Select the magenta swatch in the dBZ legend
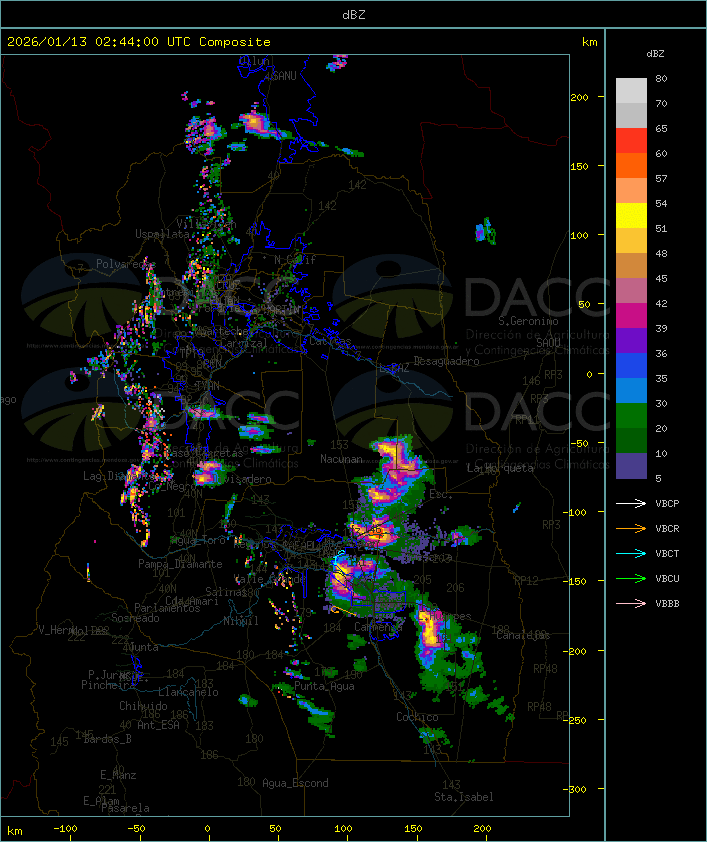This screenshot has height=842, width=707. (x=631, y=316)
